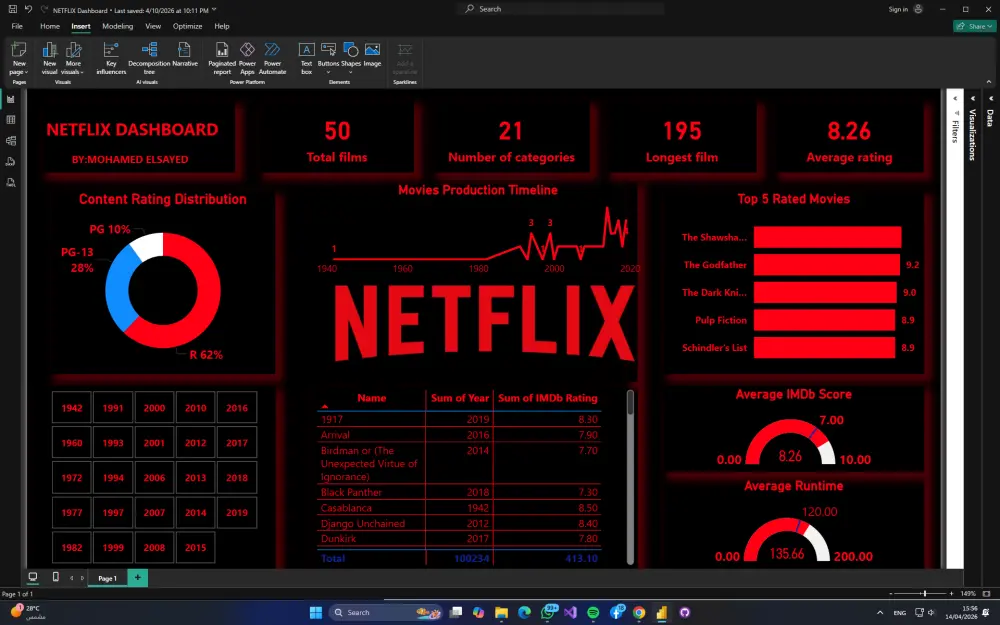
Task: Insert a Power Apps visual
Action: click(x=247, y=59)
